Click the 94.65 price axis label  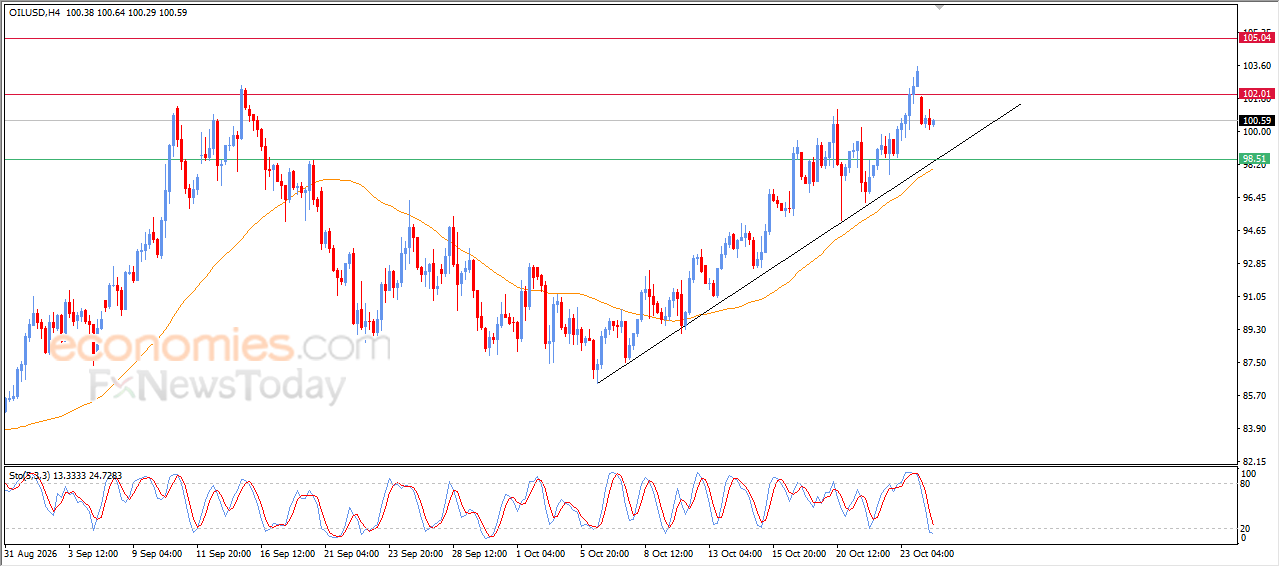pyautogui.click(x=1254, y=231)
